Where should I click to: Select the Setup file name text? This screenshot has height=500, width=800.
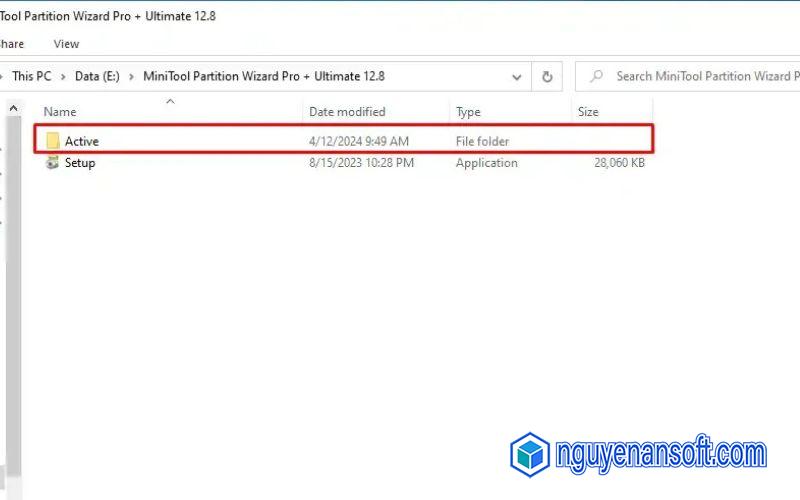[x=80, y=163]
